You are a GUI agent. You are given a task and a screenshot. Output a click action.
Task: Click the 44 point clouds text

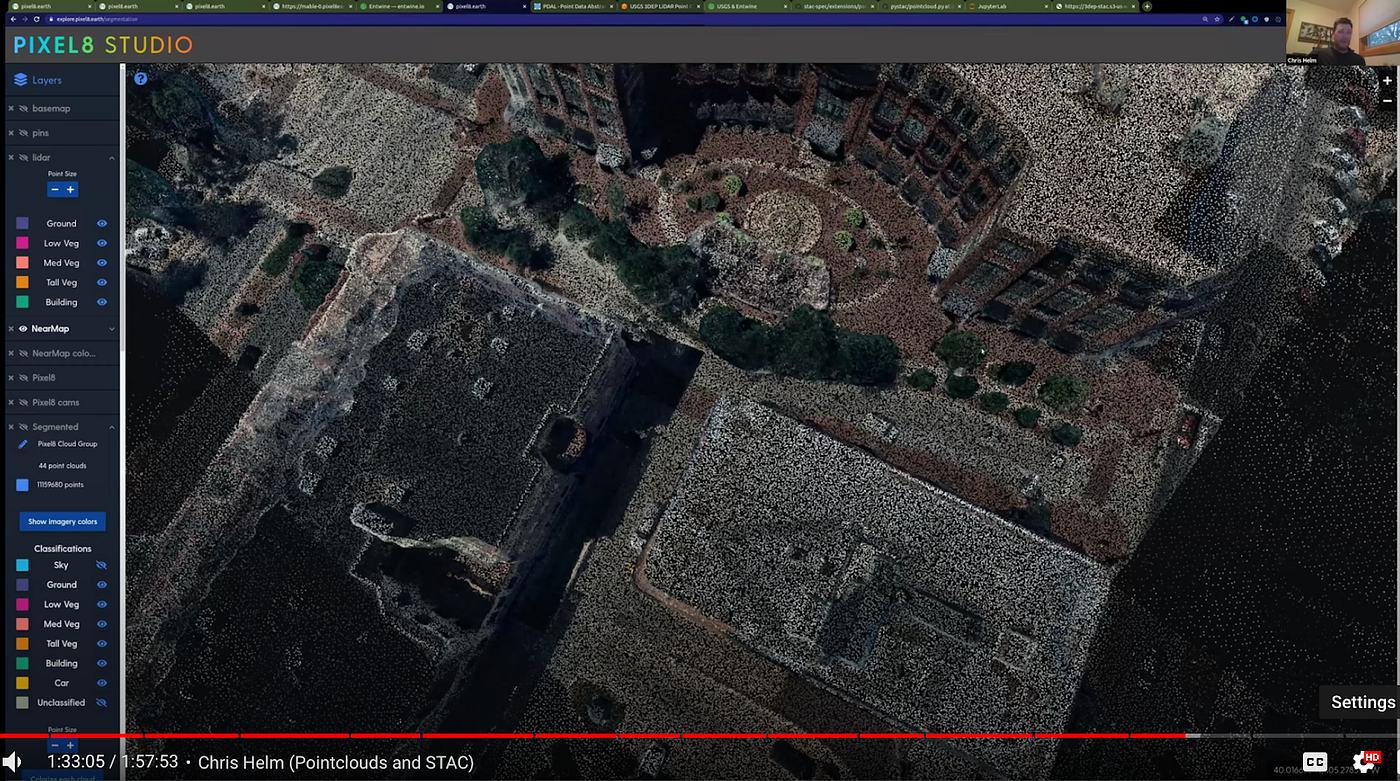62,466
